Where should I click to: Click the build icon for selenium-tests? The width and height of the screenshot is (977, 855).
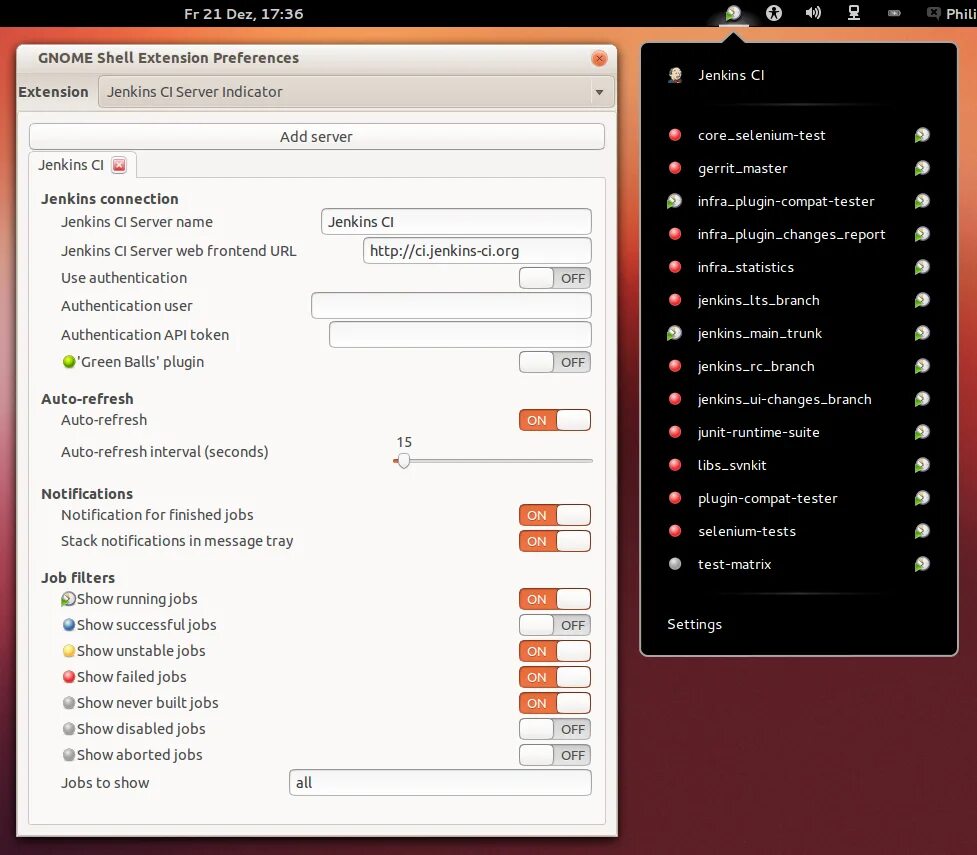tap(922, 532)
